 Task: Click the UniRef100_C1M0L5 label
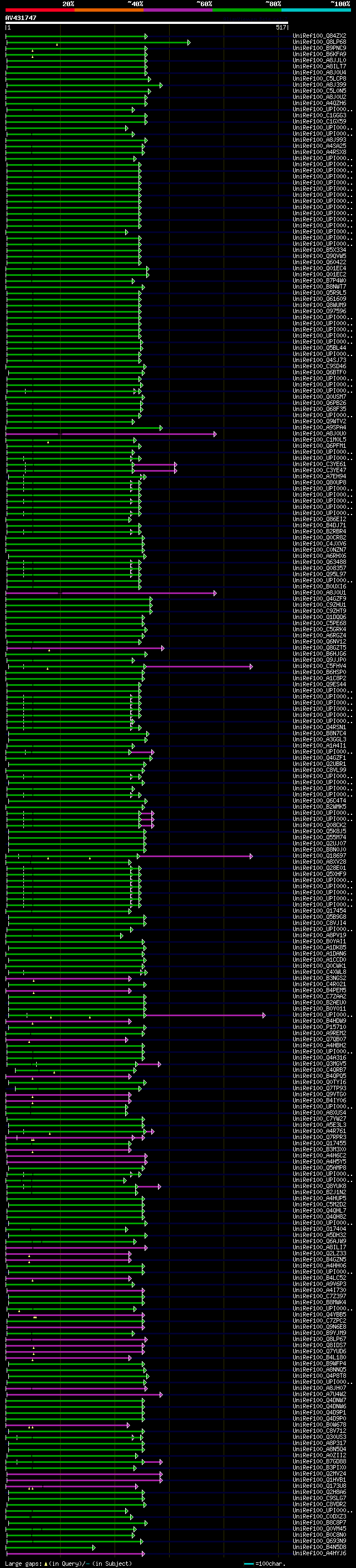(x=319, y=440)
